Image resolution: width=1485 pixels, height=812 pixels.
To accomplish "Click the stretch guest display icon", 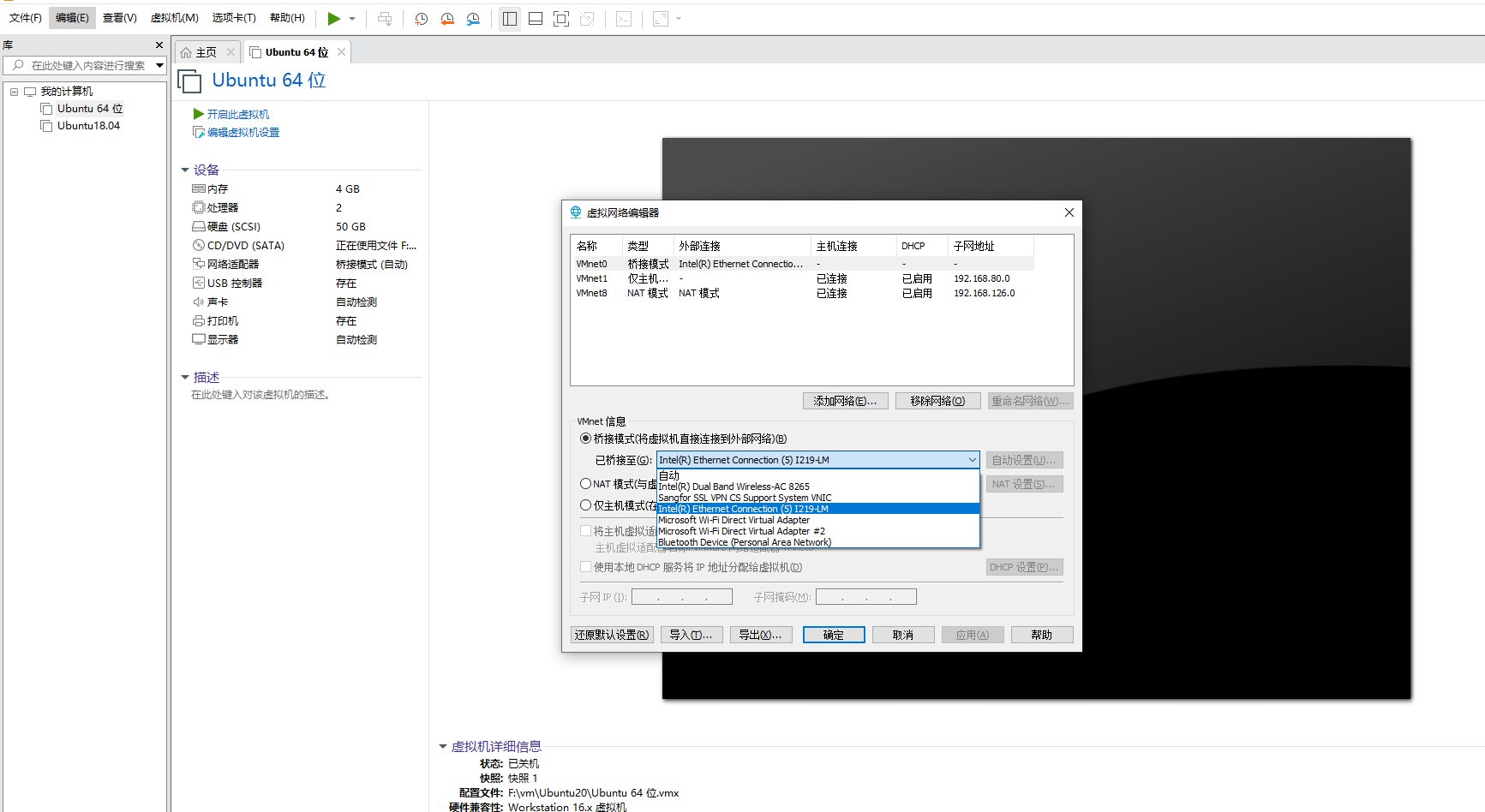I will tap(661, 19).
